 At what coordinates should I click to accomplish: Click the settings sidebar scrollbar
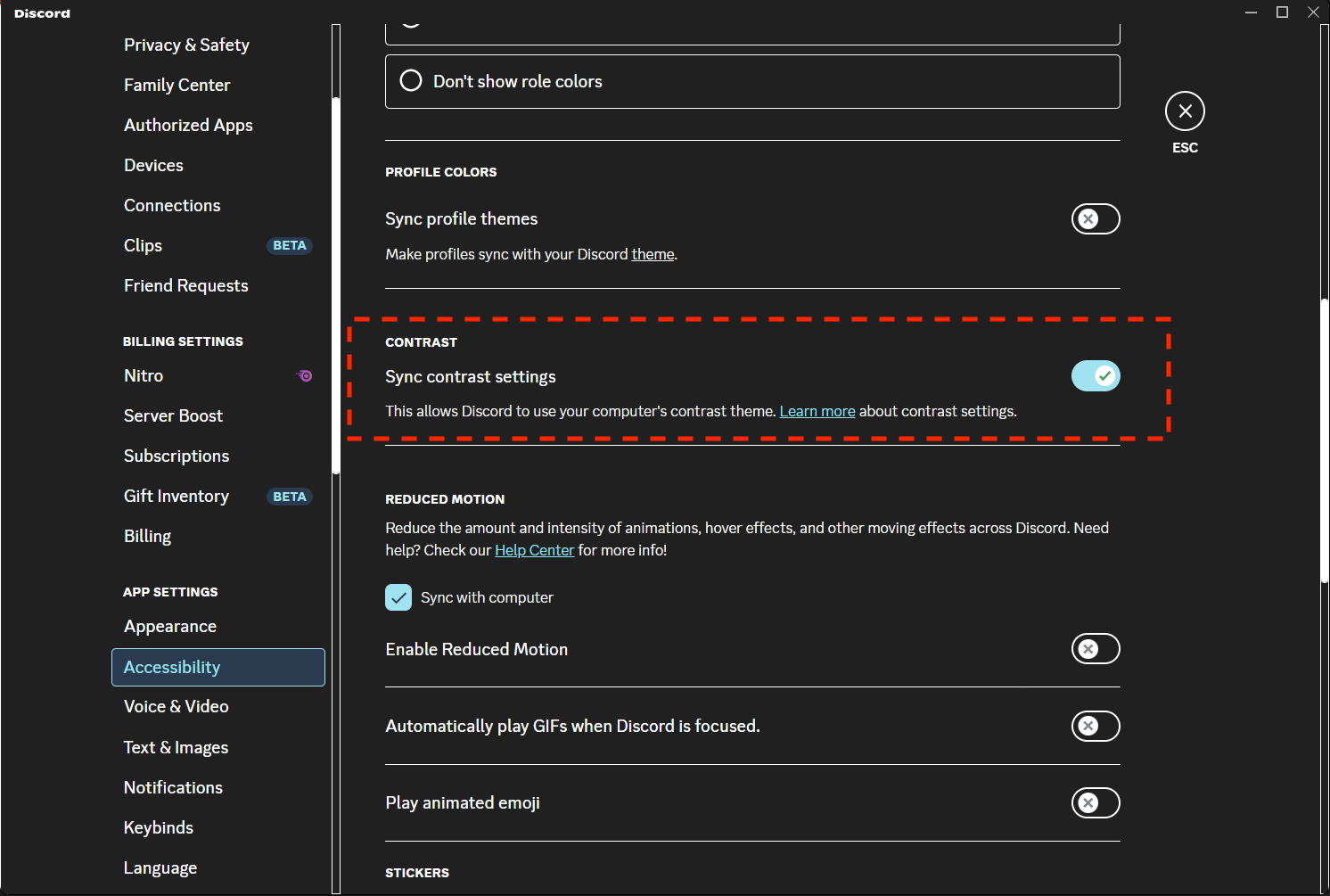336,285
